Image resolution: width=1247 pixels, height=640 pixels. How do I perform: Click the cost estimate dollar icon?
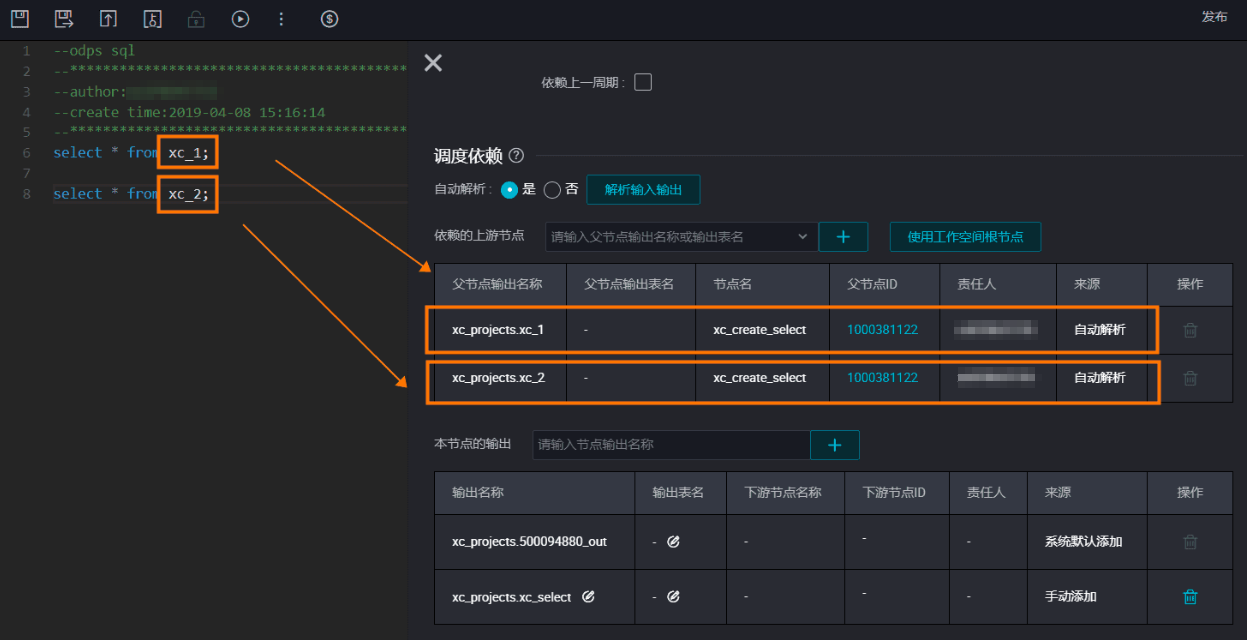(329, 18)
